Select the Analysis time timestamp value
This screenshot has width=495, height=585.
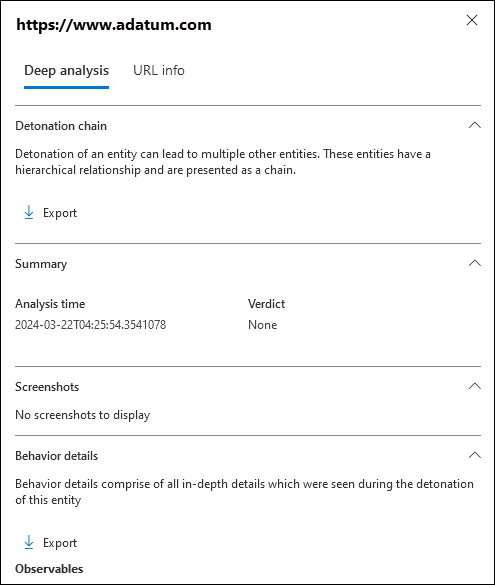[x=90, y=325]
